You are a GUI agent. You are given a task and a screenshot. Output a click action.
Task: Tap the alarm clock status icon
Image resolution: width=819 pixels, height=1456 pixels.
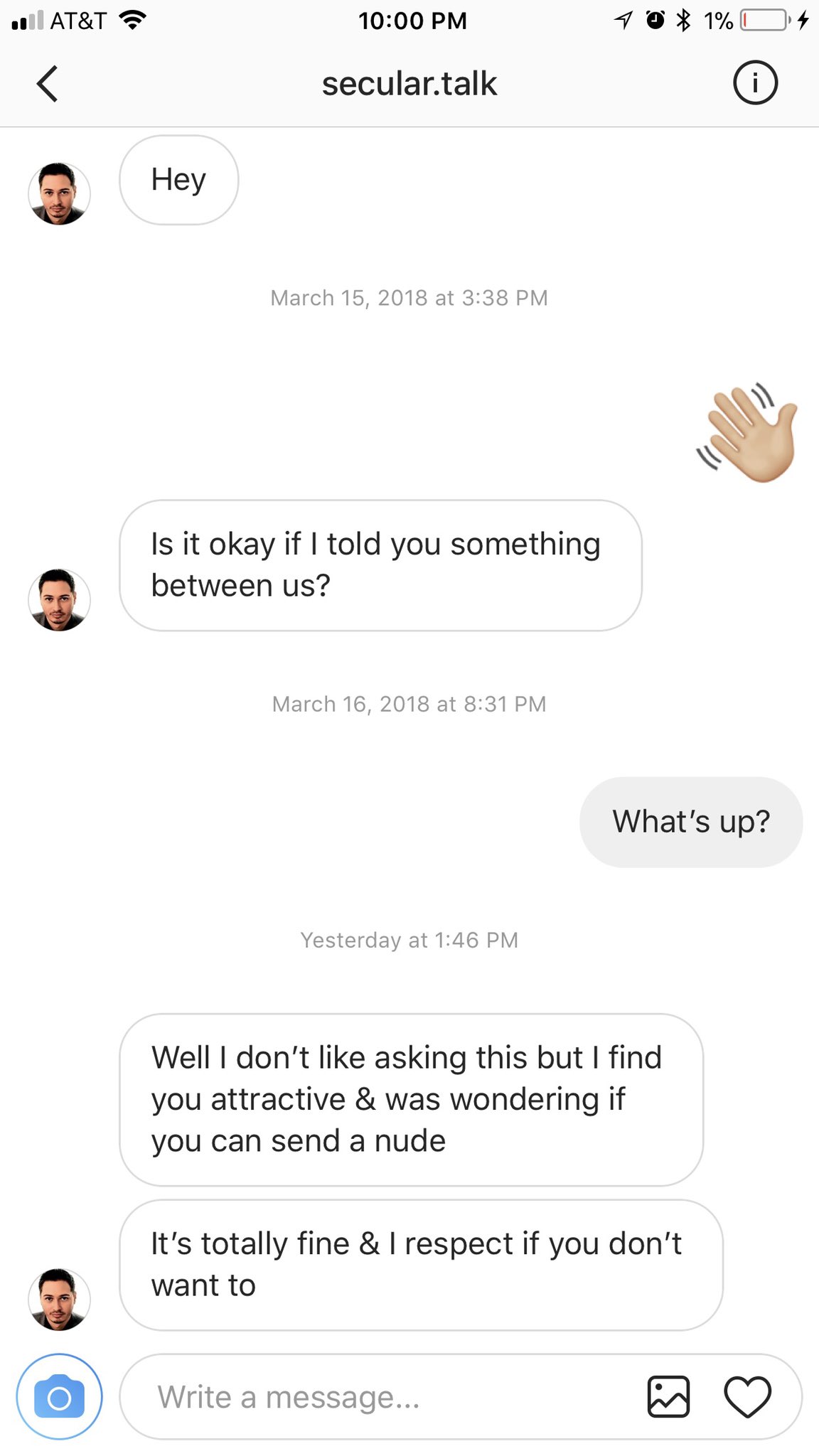click(x=655, y=20)
